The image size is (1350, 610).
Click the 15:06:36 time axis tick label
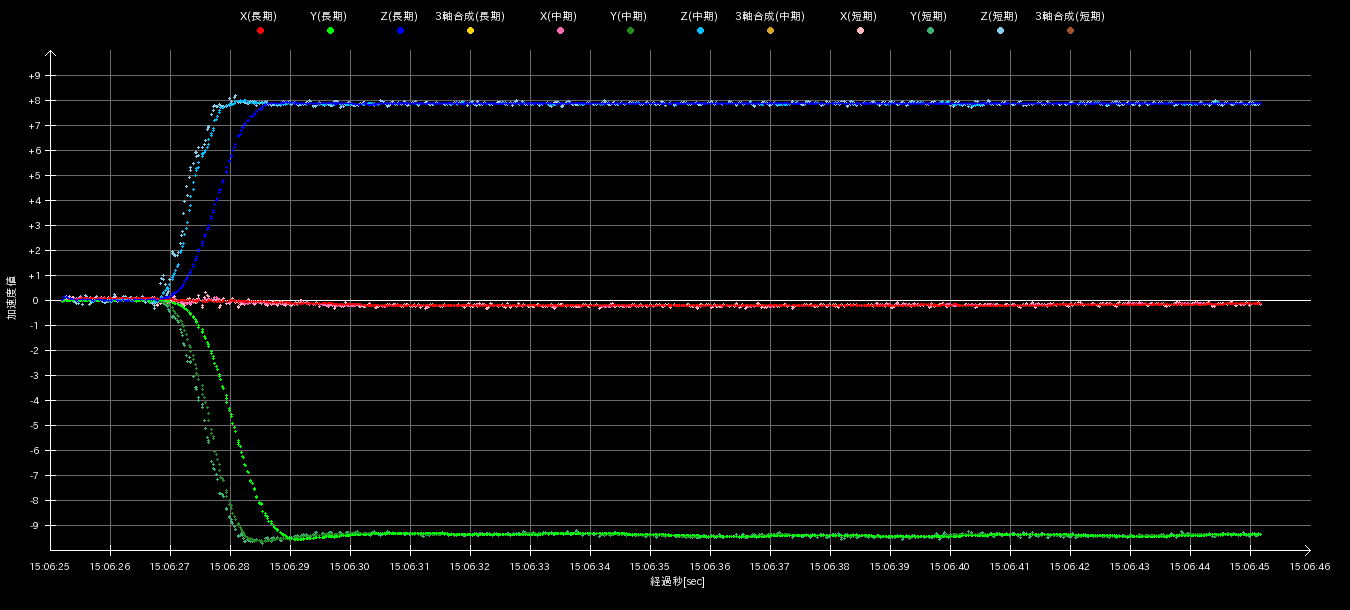[x=710, y=567]
